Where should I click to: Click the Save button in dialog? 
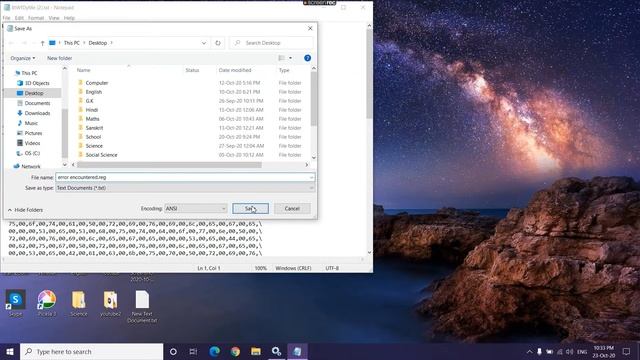[x=250, y=209]
